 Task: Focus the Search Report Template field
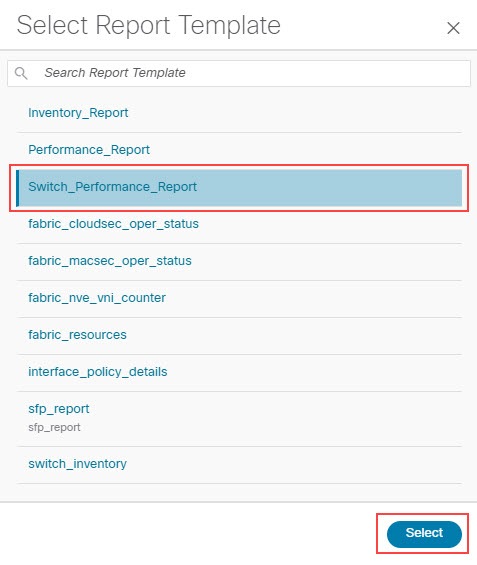point(239,73)
